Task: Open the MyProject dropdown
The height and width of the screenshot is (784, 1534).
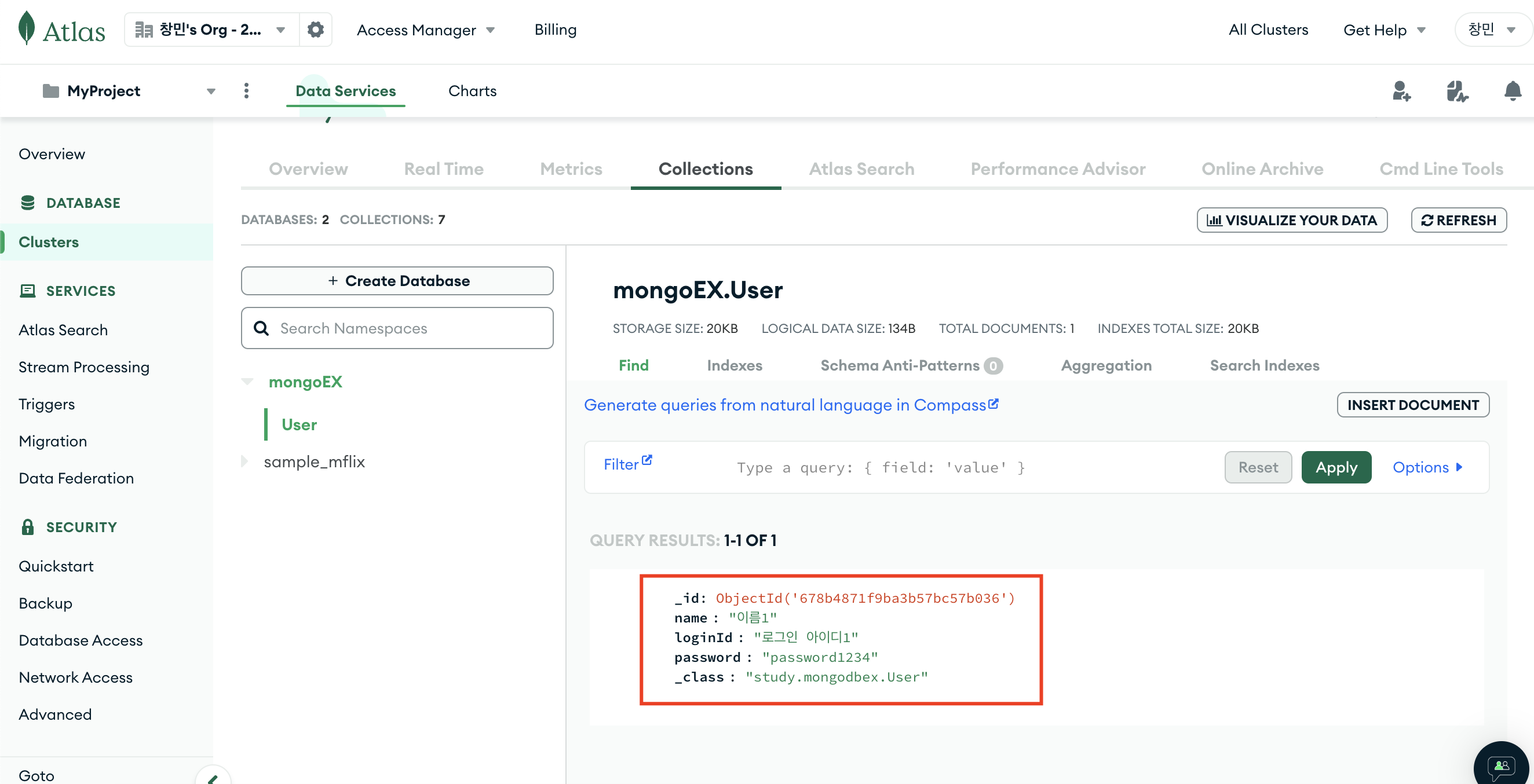Action: 210,91
